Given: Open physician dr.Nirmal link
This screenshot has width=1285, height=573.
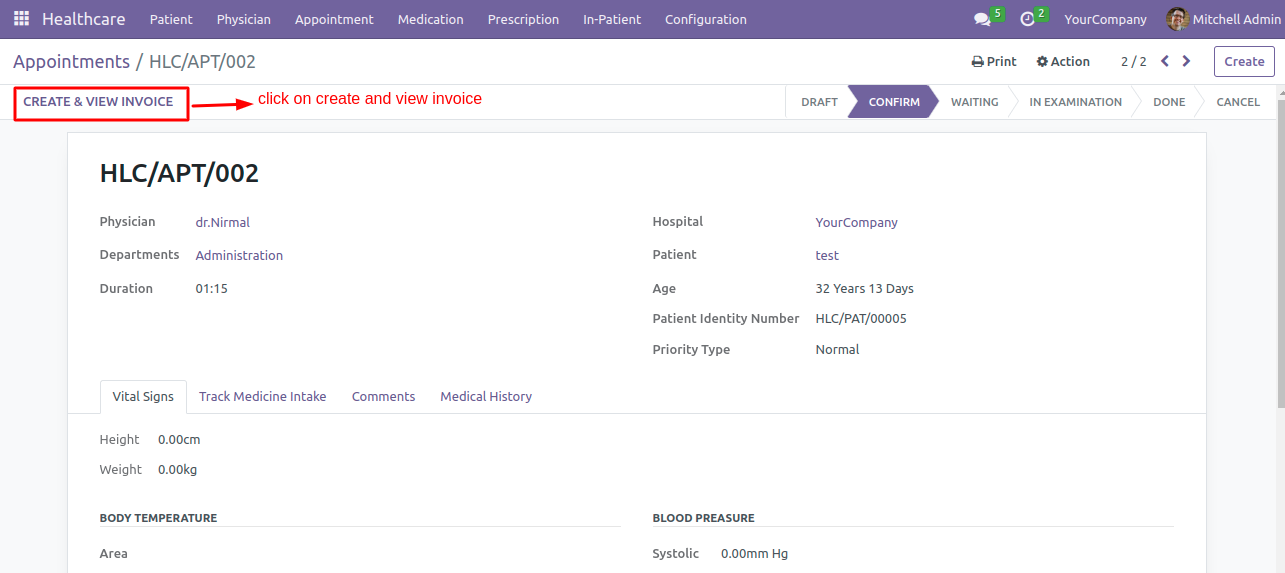Looking at the screenshot, I should [x=223, y=222].
